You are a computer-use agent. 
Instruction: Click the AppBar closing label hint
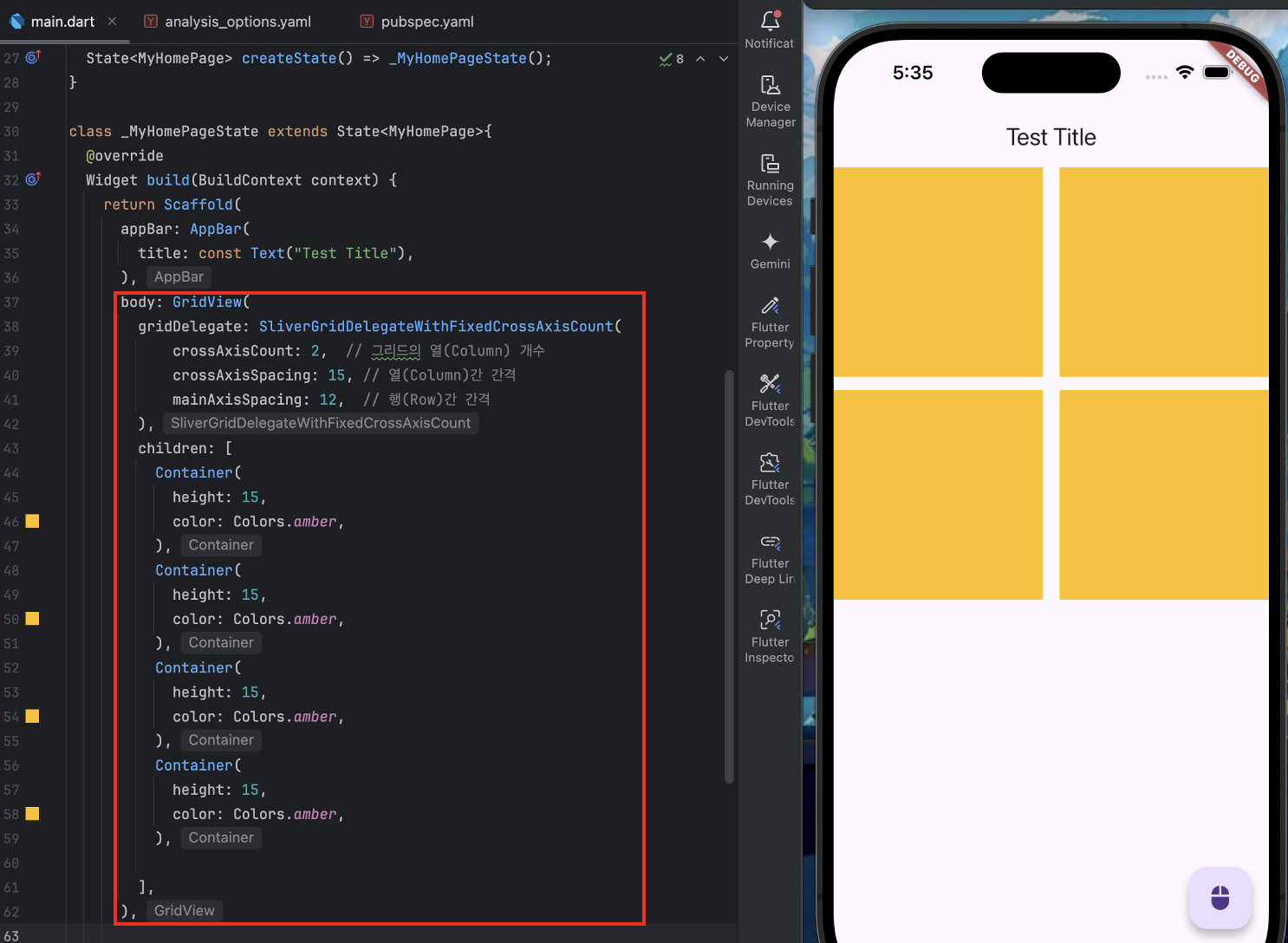[179, 277]
